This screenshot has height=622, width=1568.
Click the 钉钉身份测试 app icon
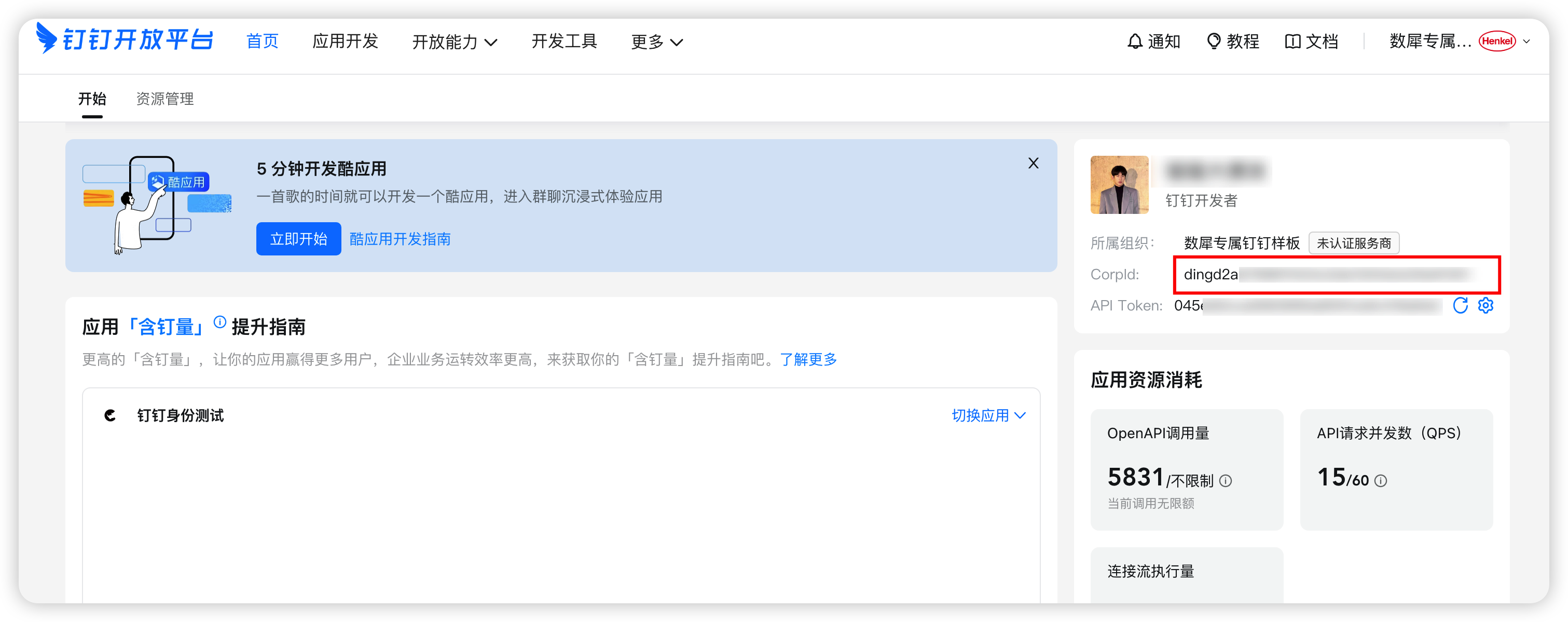point(110,415)
